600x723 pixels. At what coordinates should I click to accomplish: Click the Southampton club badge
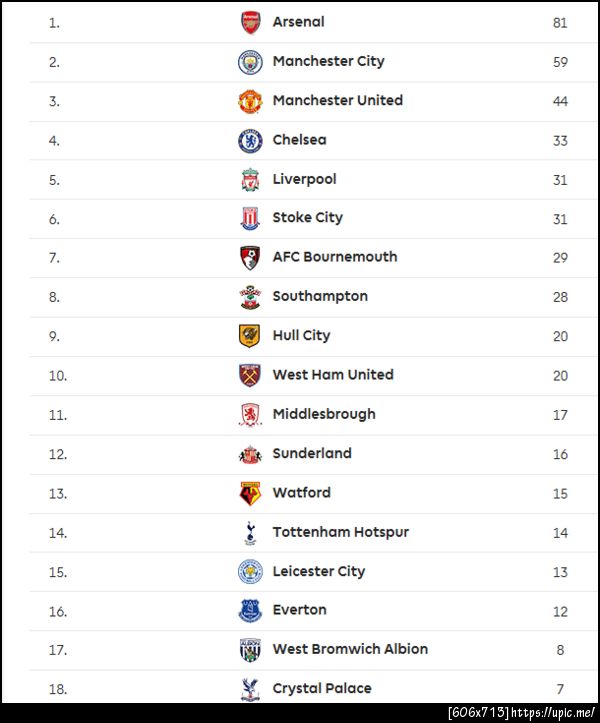pos(250,297)
